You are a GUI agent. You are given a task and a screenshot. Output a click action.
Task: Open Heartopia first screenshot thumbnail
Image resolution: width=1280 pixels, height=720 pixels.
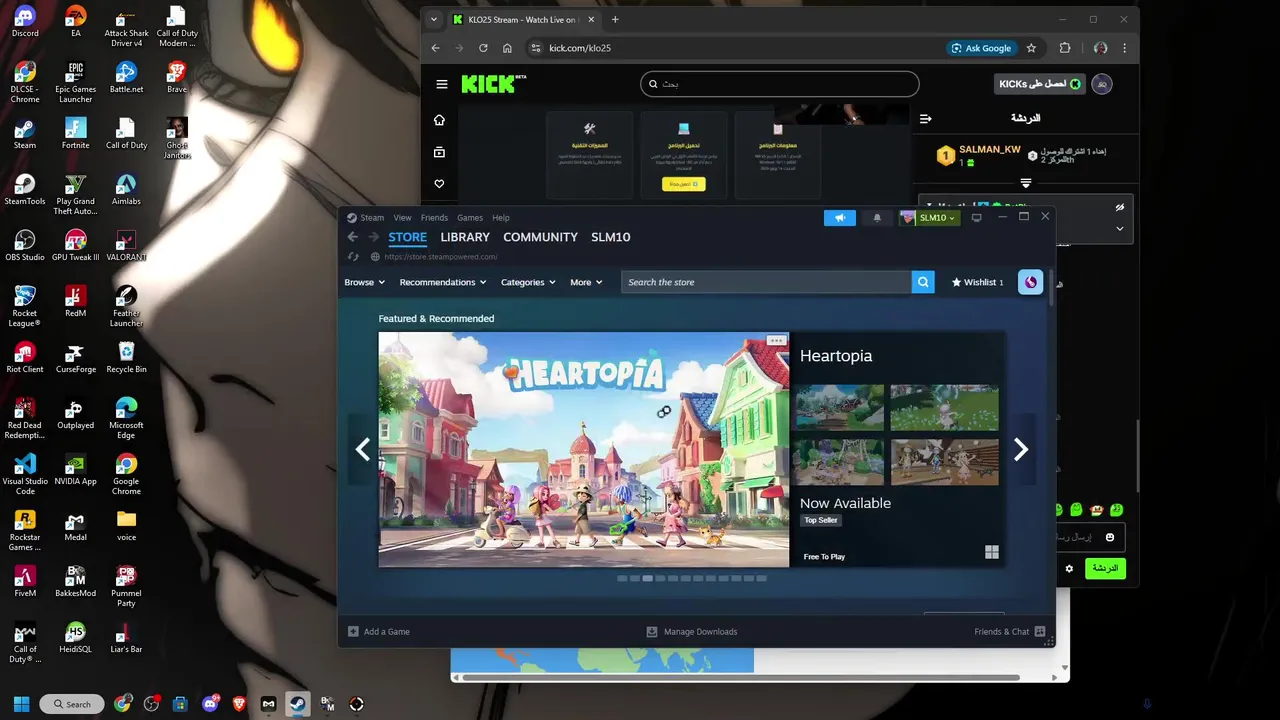(x=839, y=407)
